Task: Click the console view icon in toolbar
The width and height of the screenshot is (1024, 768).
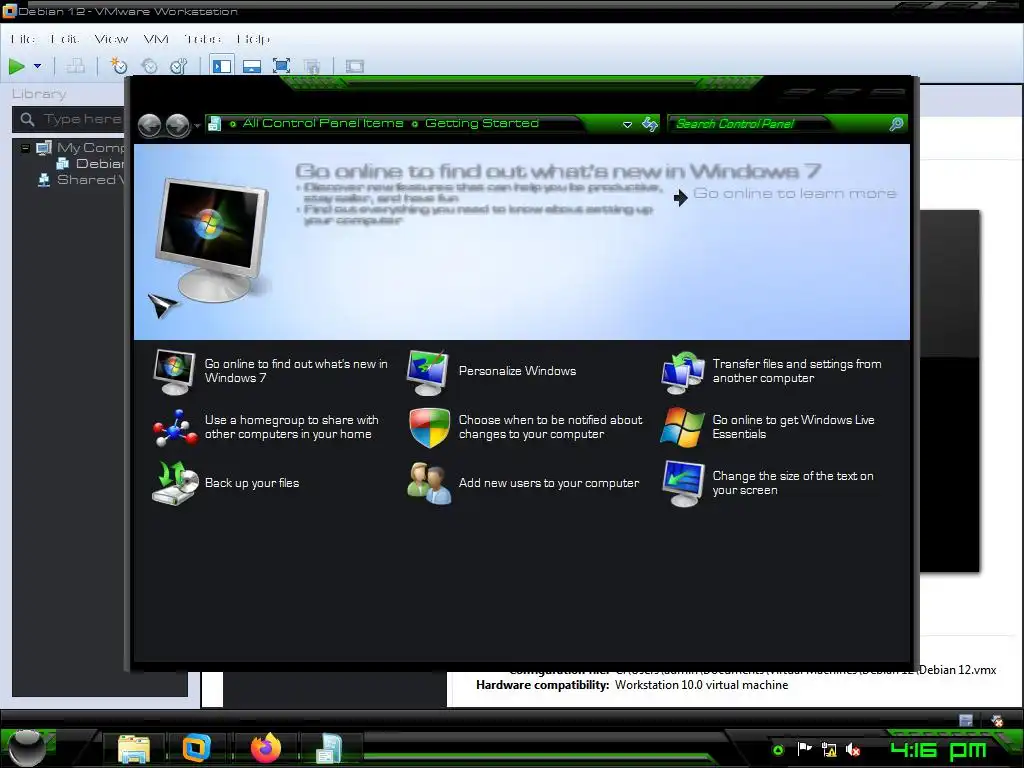Action: [x=355, y=66]
